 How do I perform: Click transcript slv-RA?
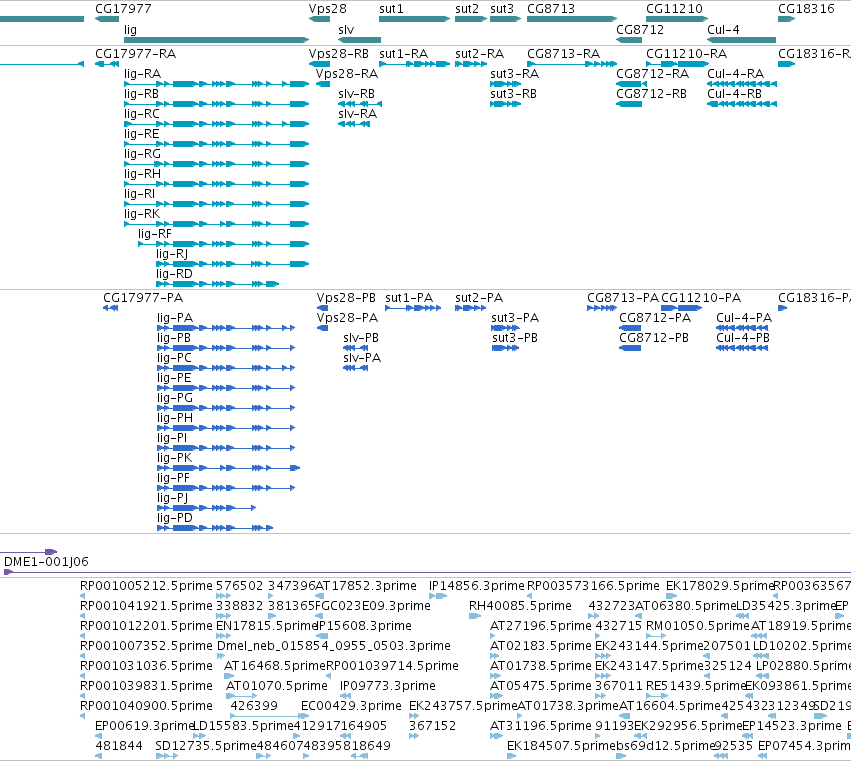(354, 124)
